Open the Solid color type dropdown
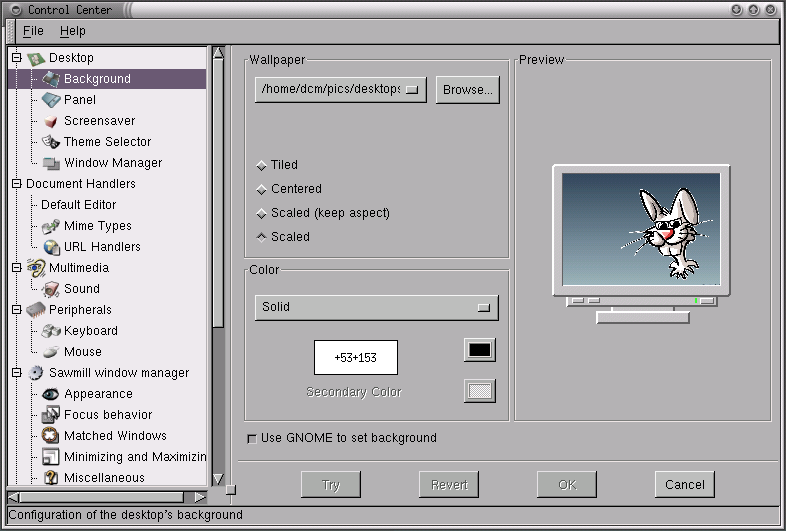The image size is (786, 531). pyautogui.click(x=376, y=307)
